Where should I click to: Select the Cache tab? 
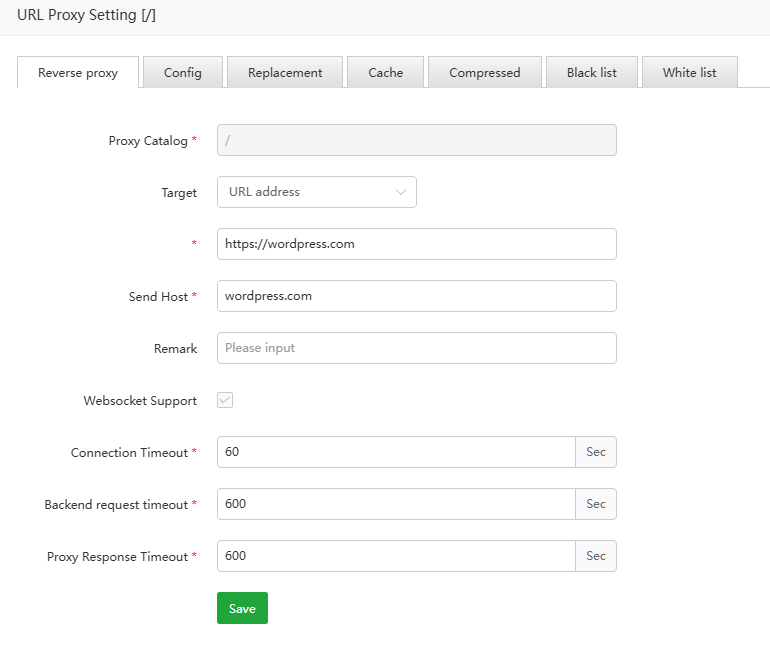[385, 73]
